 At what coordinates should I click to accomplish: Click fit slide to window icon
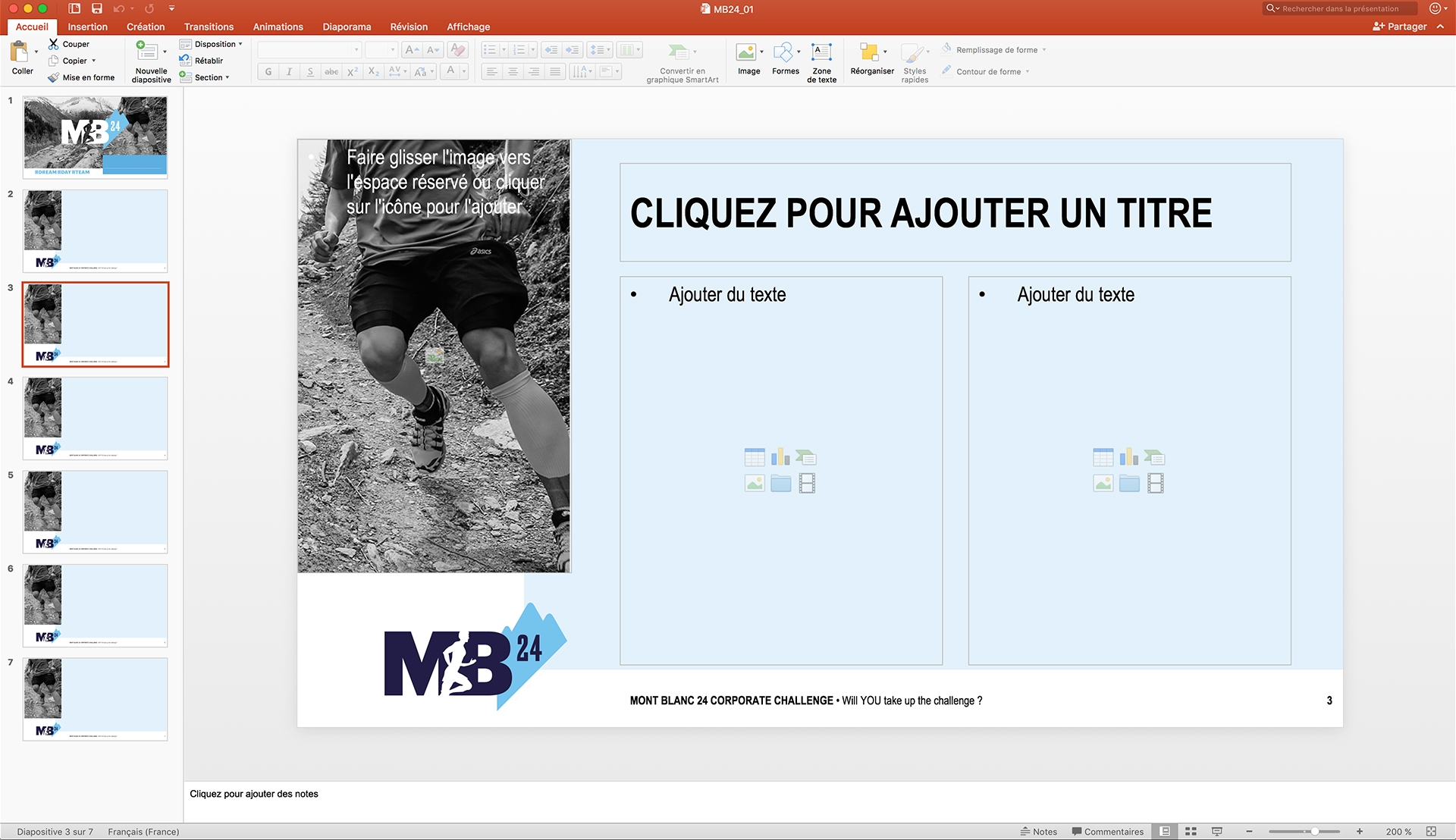[x=1431, y=832]
